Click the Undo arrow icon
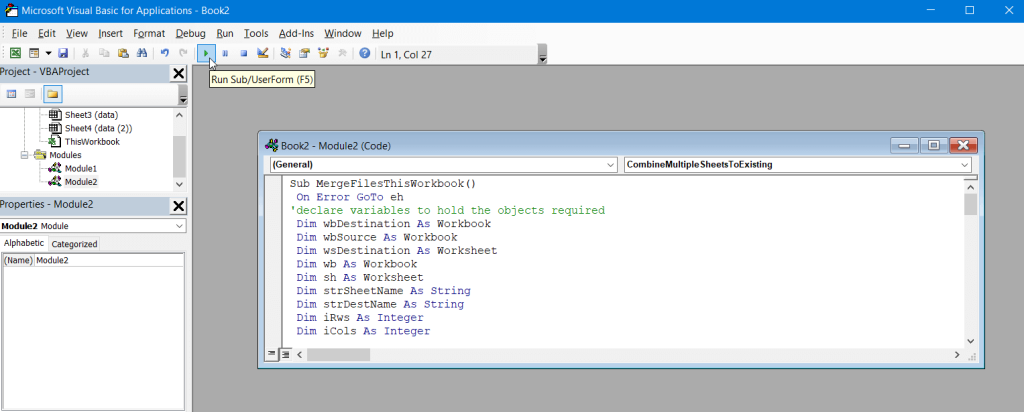 point(165,54)
